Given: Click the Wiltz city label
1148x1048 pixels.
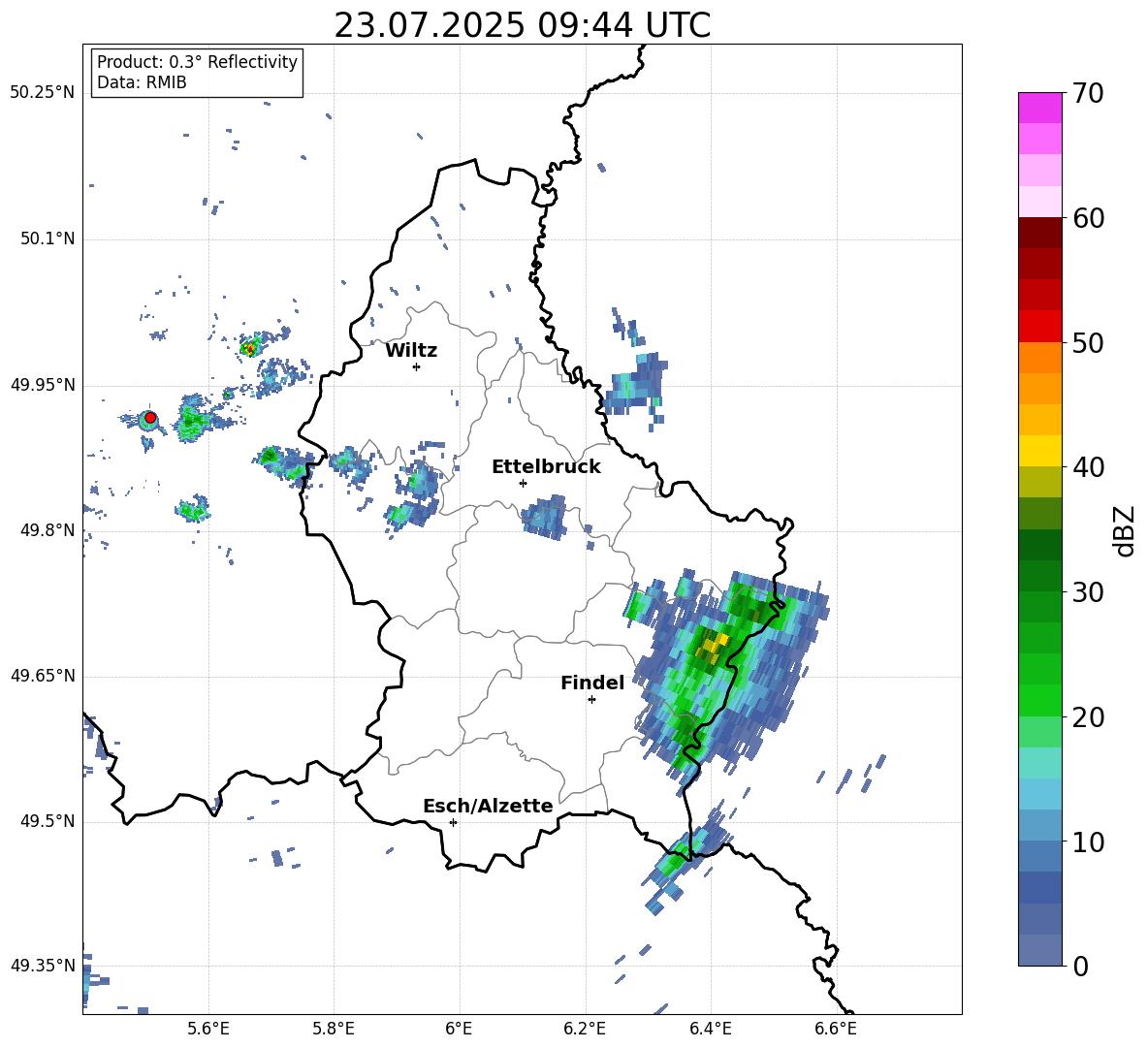Looking at the screenshot, I should [411, 351].
